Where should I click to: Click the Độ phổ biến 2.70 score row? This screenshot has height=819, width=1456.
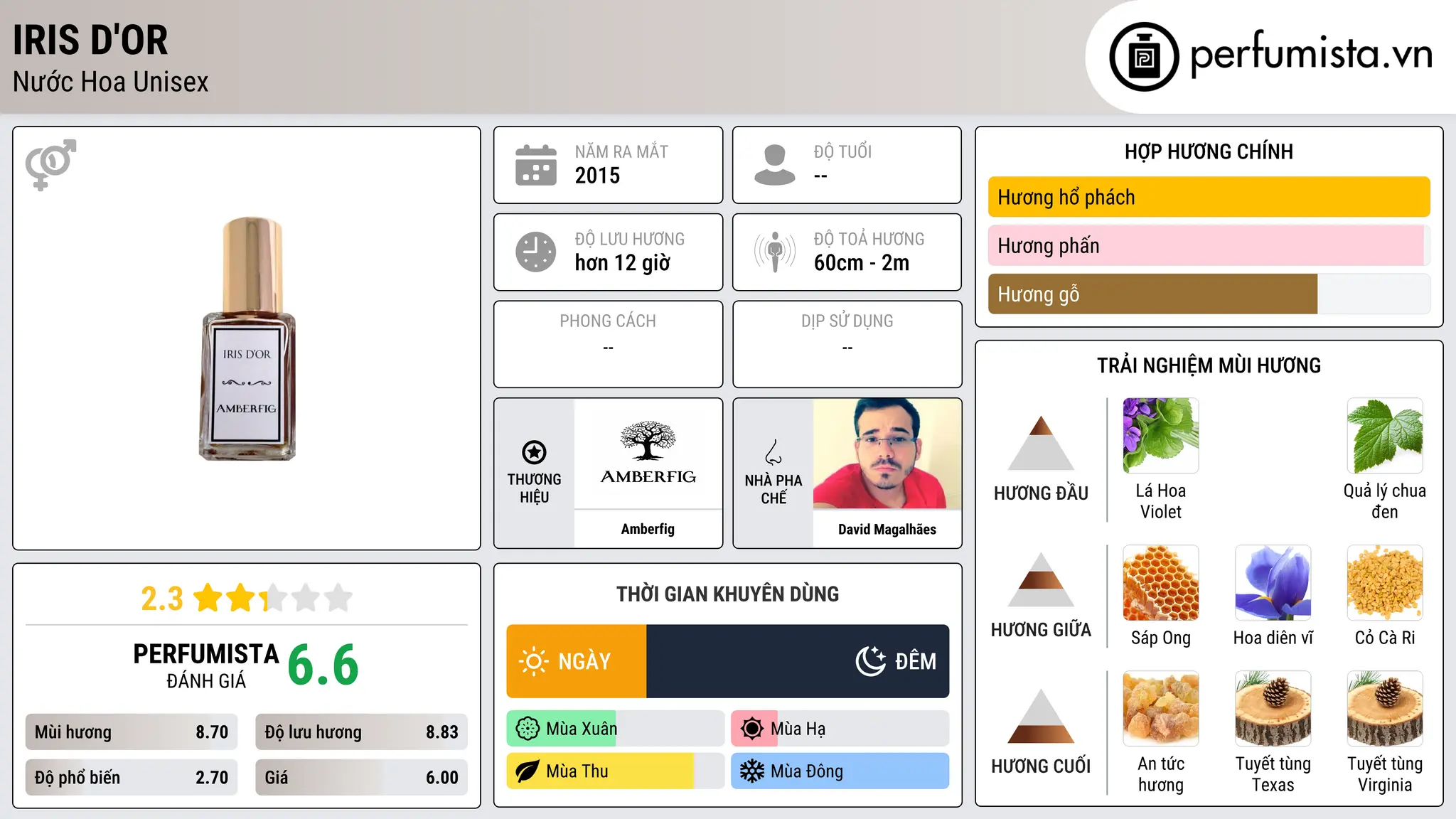132,778
